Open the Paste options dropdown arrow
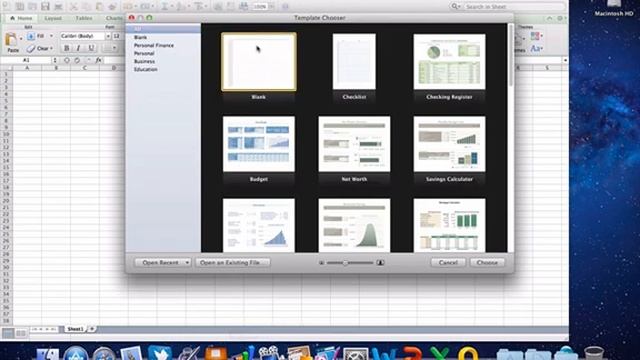The image size is (640, 360). point(21,39)
